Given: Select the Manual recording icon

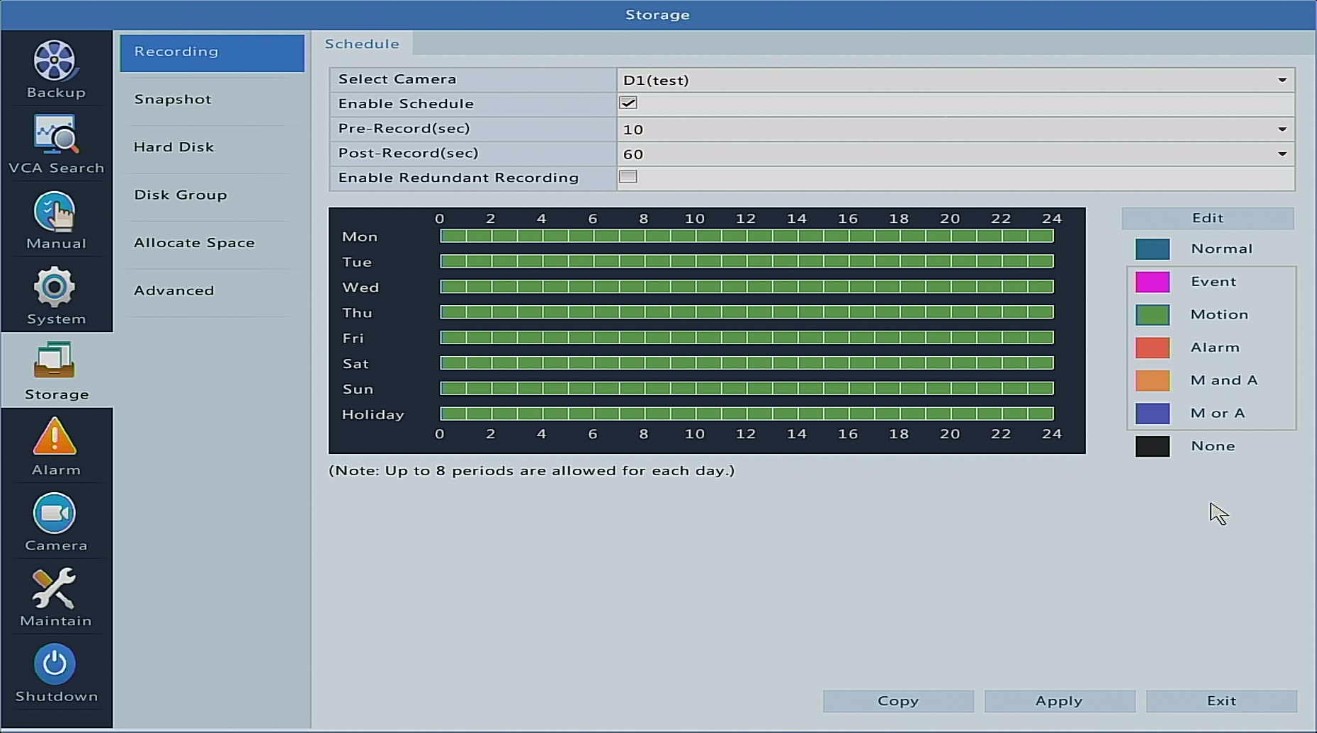Looking at the screenshot, I should [55, 212].
